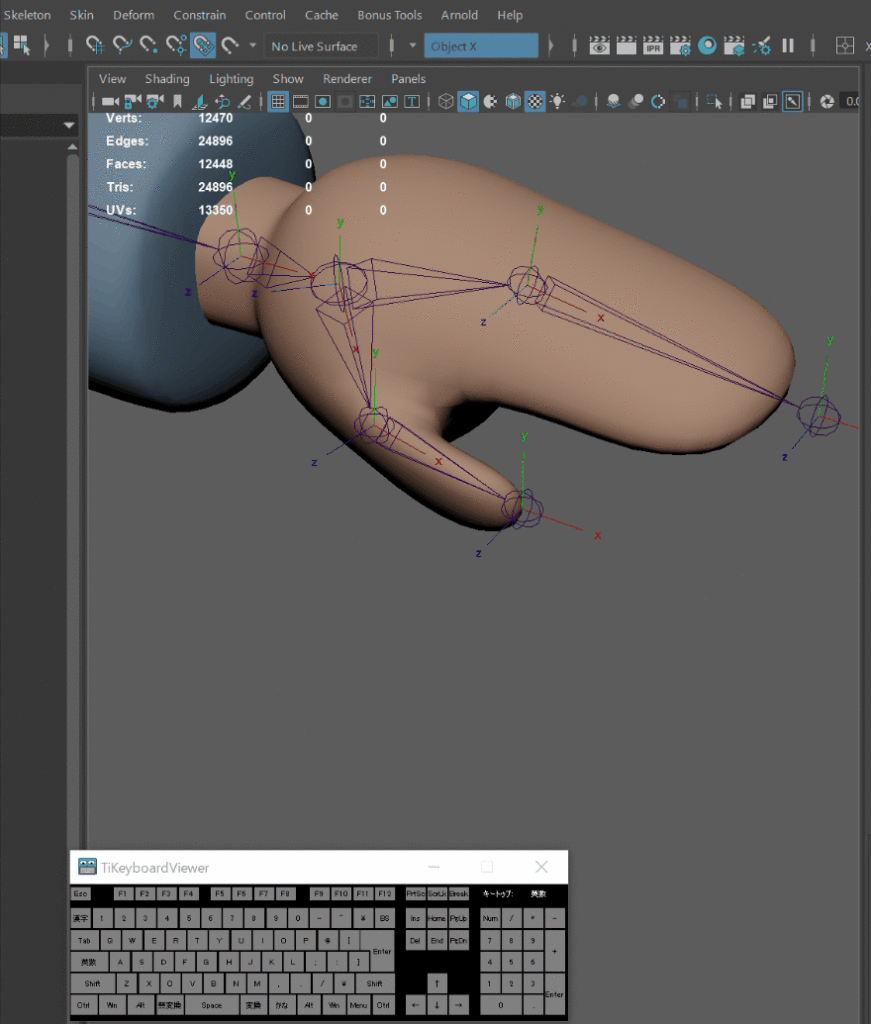
Task: Toggle the resolution gate icon
Action: tap(323, 101)
